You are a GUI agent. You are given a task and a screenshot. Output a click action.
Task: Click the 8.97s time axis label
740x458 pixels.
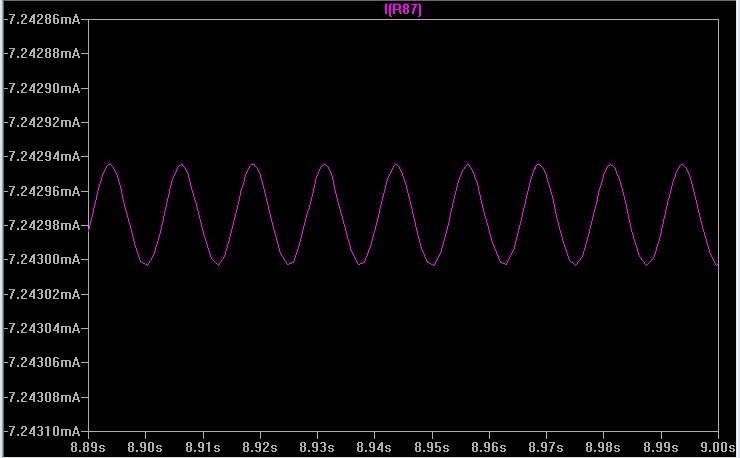pos(546,447)
